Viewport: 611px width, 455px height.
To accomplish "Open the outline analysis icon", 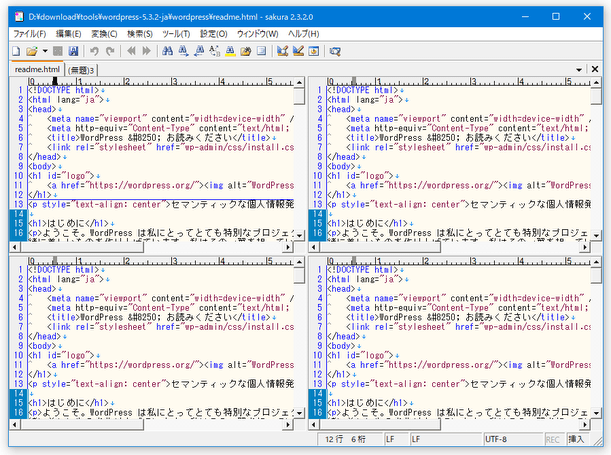I will pyautogui.click(x=261, y=51).
